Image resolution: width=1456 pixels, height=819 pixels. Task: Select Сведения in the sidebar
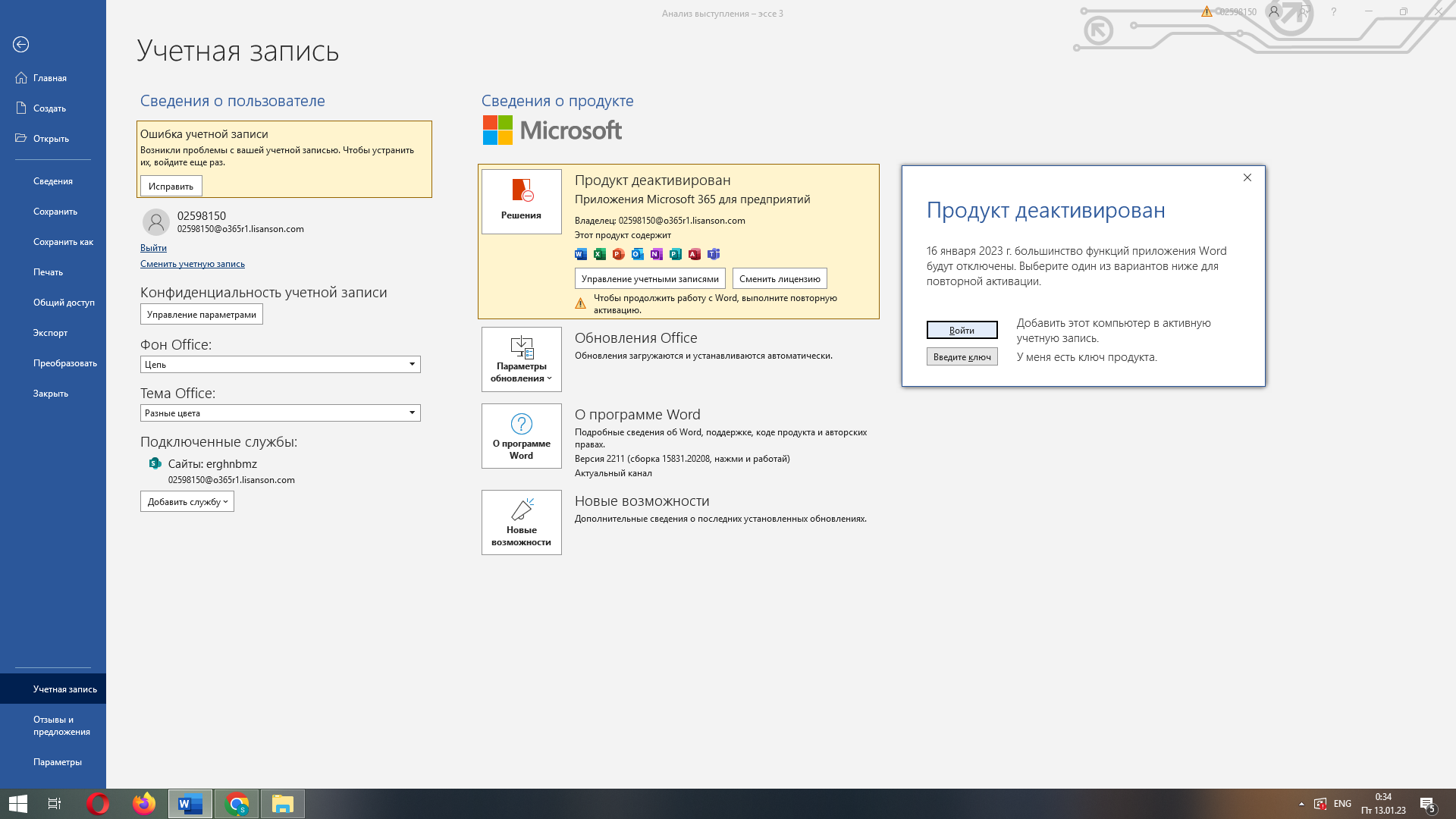pos(53,181)
